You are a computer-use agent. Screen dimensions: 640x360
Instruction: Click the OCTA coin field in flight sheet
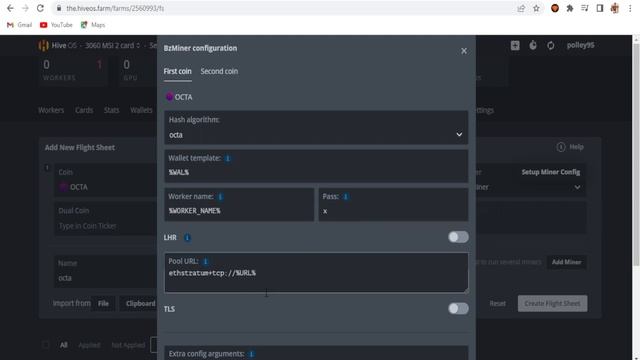pos(106,180)
